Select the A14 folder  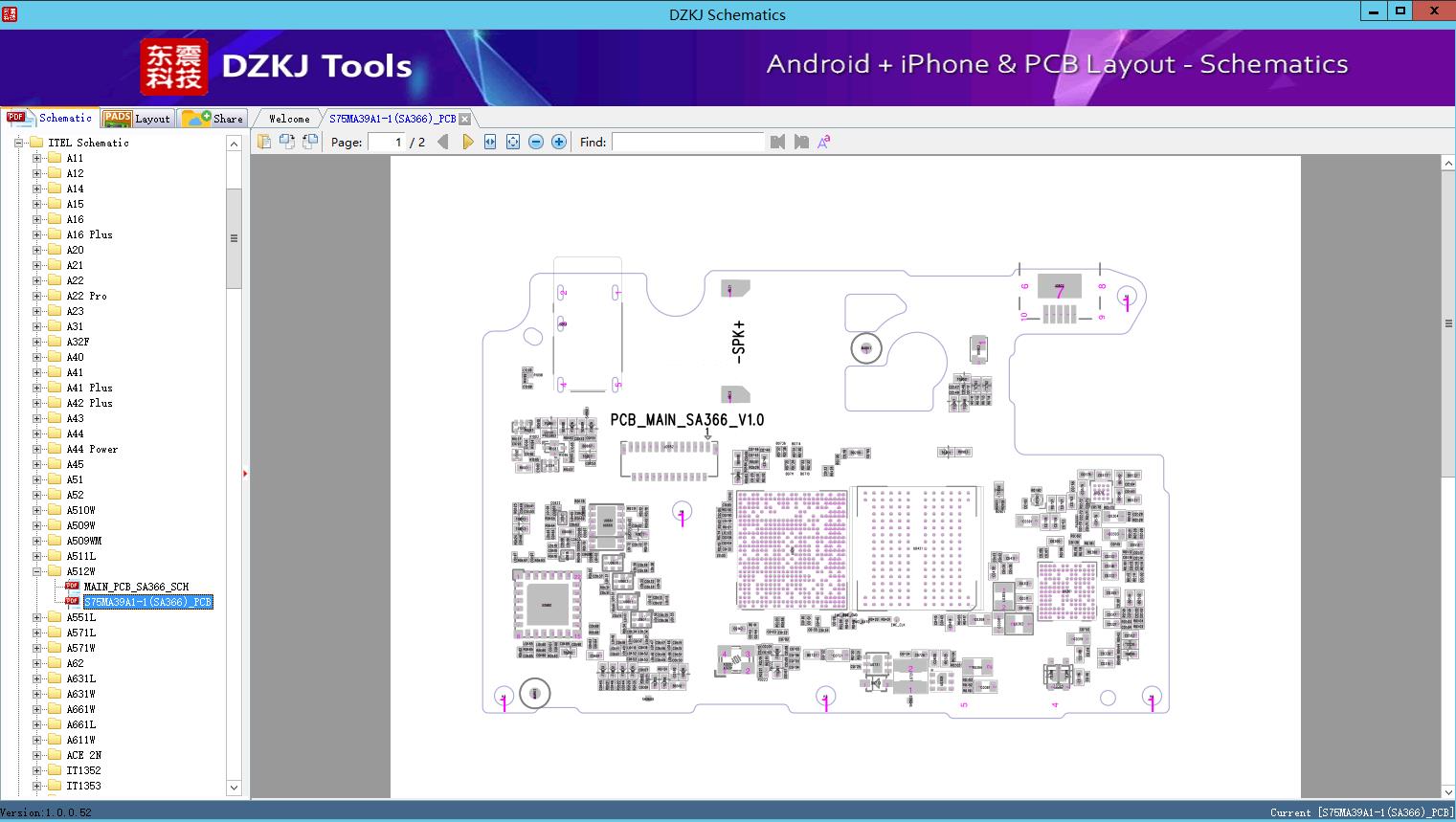(x=75, y=189)
